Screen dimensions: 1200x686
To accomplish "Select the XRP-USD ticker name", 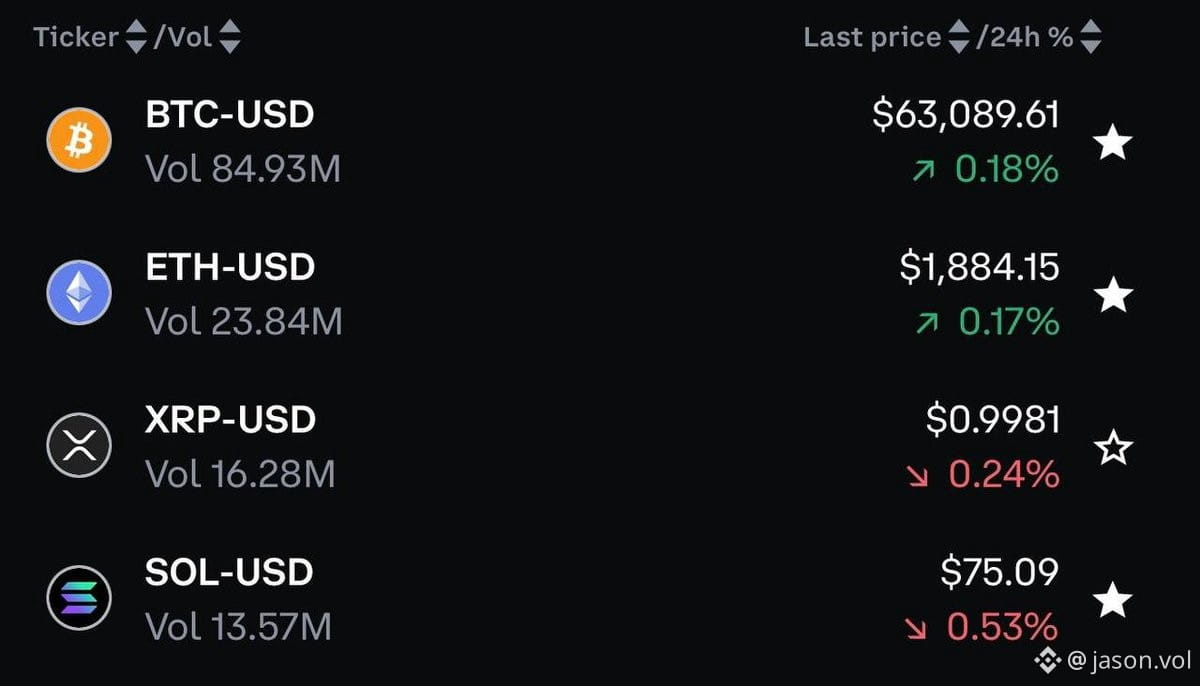I will tap(230, 419).
